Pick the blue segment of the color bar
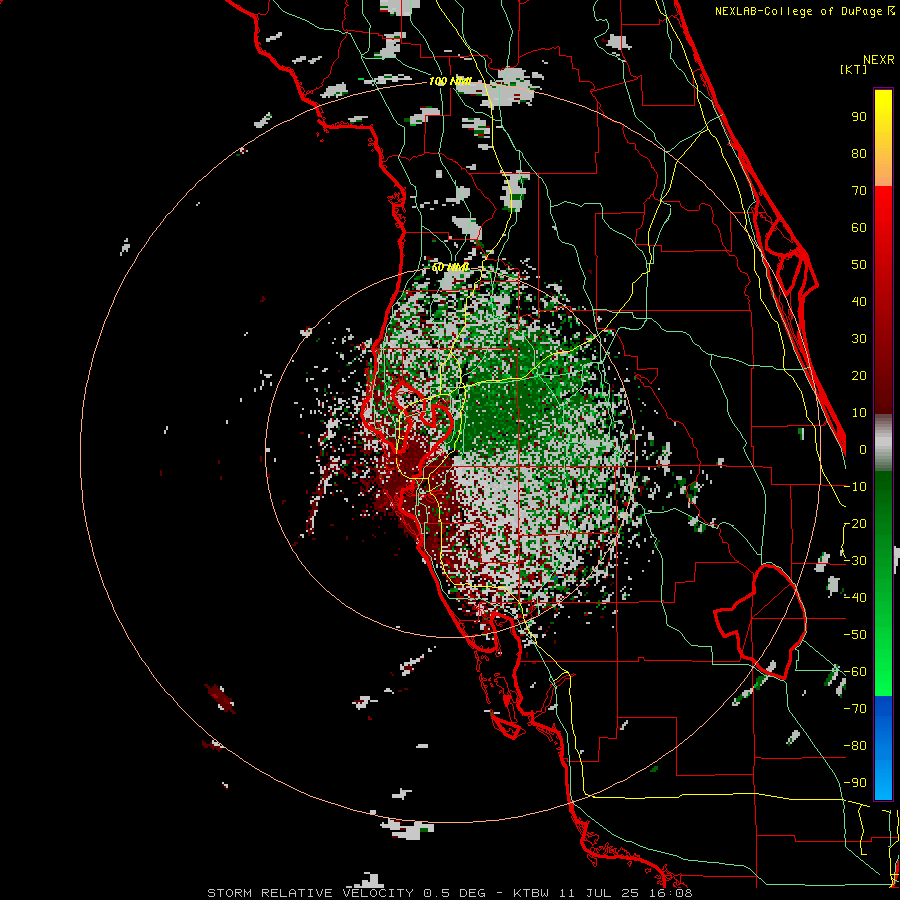900x900 pixels. tap(883, 748)
